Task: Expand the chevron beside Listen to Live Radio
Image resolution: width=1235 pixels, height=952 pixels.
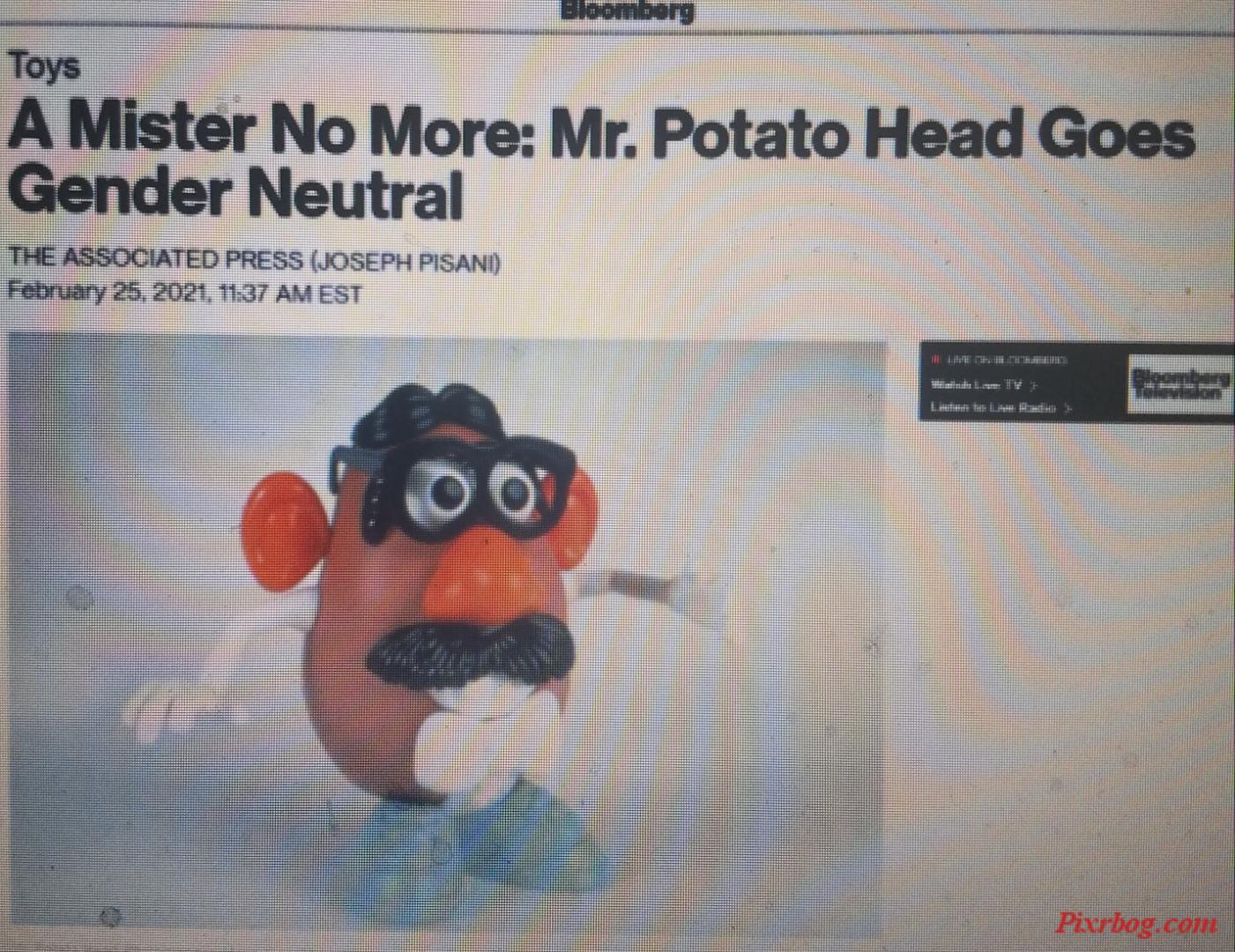Action: (x=1068, y=408)
